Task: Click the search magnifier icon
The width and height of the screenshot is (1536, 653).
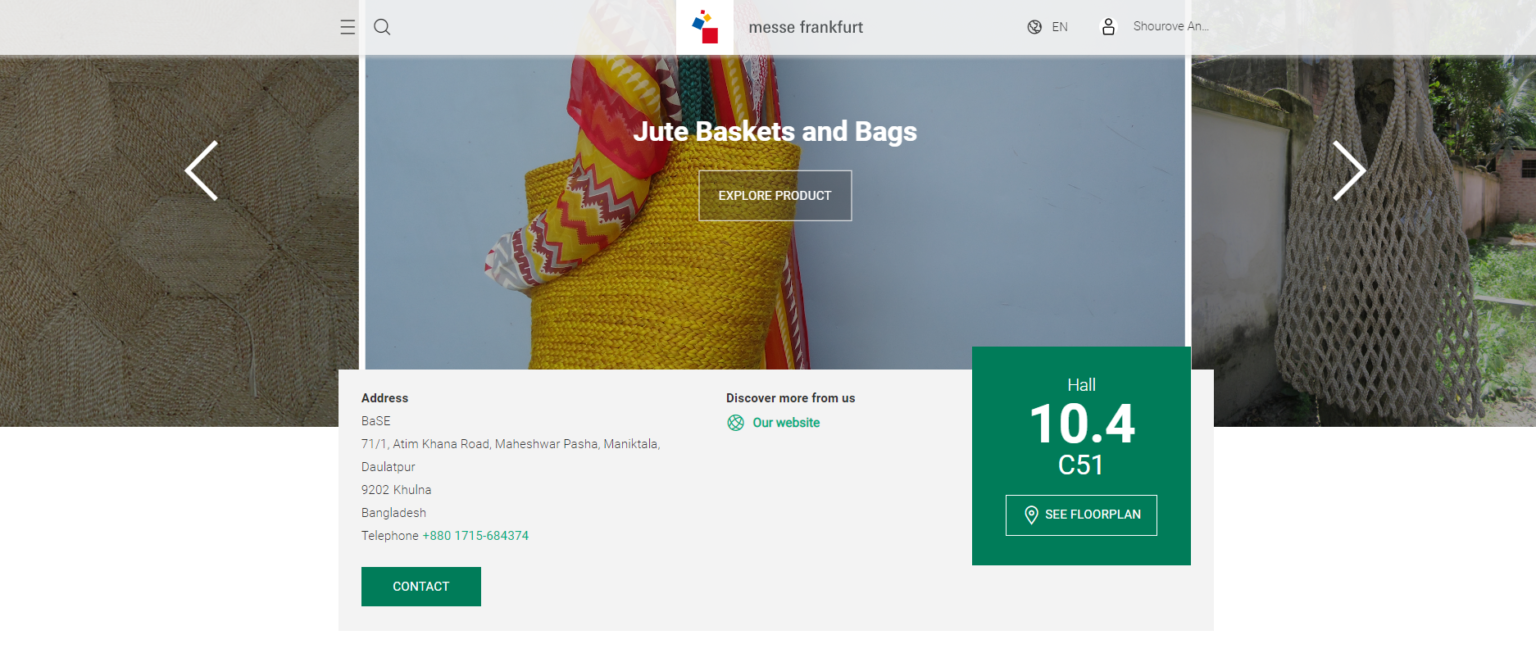Action: tap(382, 27)
